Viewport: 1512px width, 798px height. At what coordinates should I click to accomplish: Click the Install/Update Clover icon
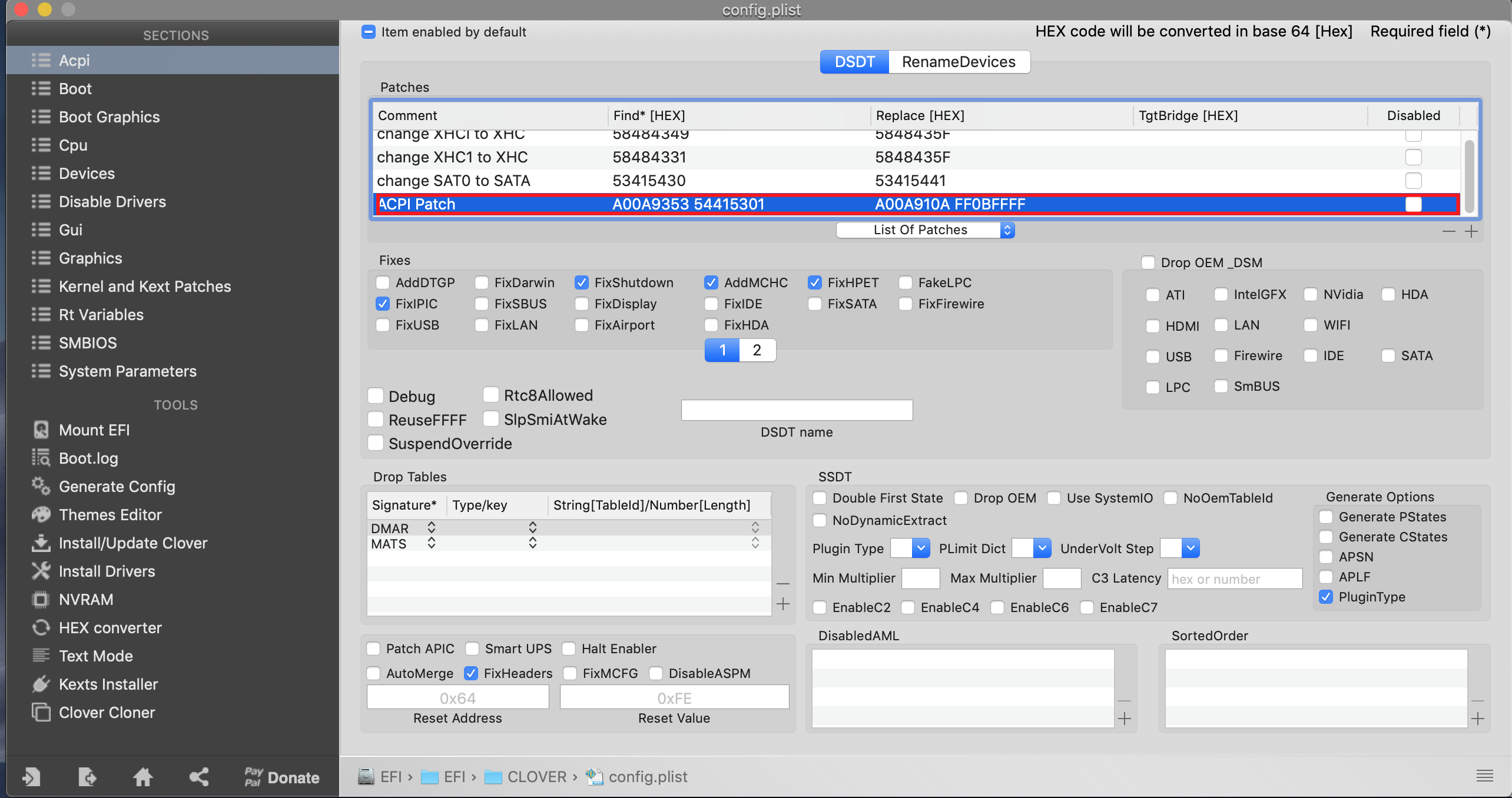pos(41,543)
